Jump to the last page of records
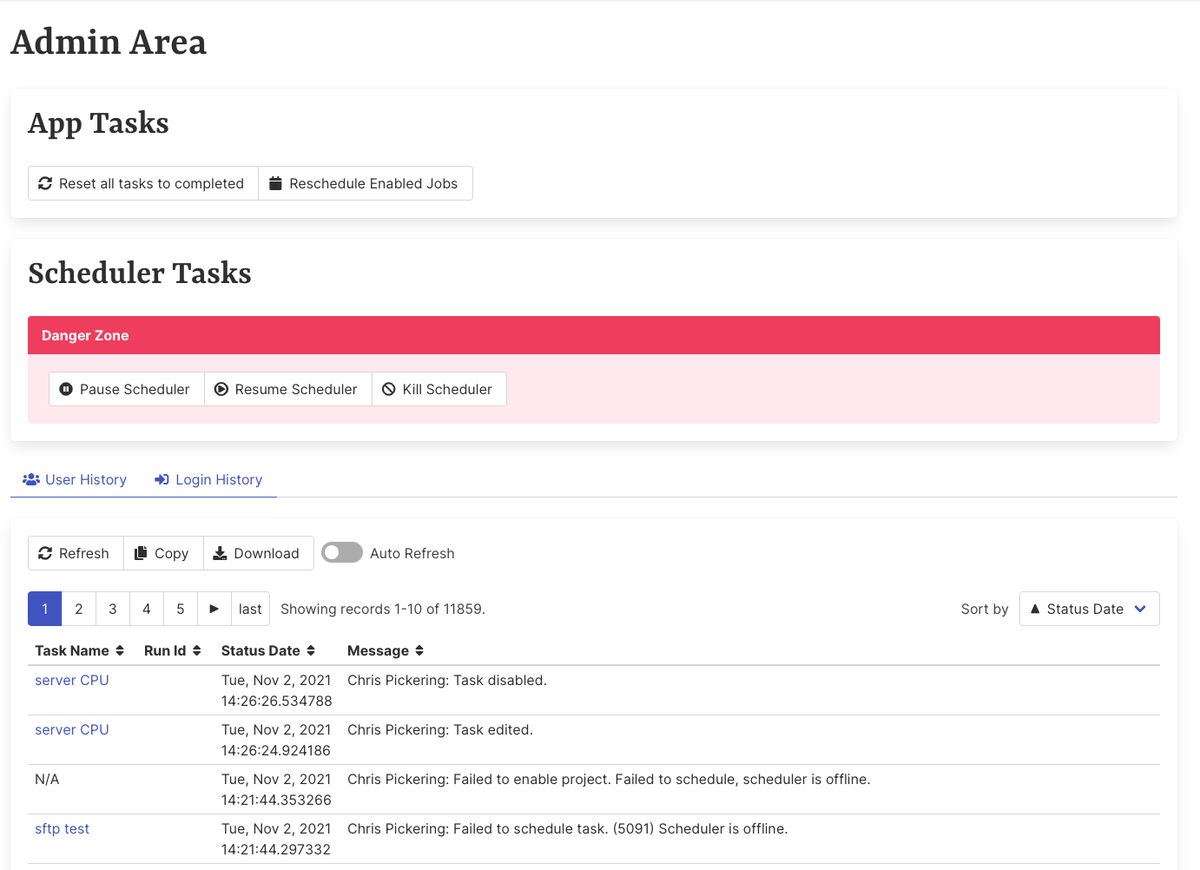The height and width of the screenshot is (870, 1200). coord(250,609)
